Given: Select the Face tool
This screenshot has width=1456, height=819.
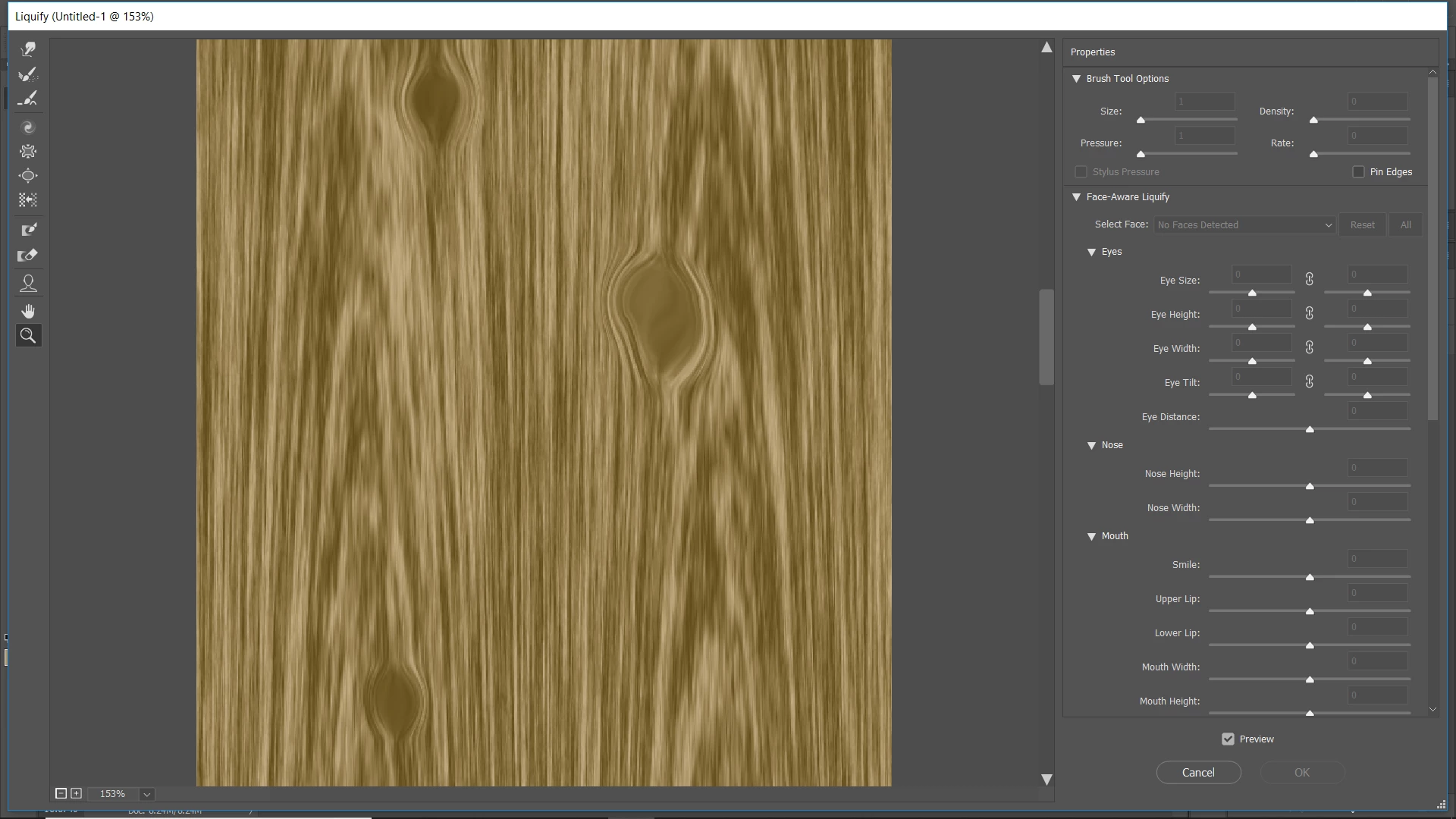Looking at the screenshot, I should [28, 284].
